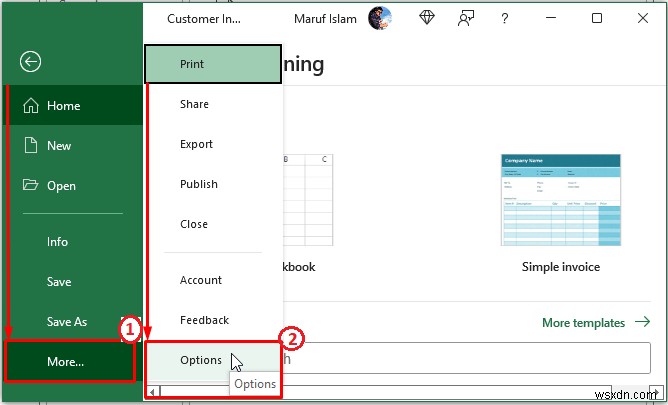Image resolution: width=668 pixels, height=405 pixels.
Task: Choose Open in the green sidebar
Action: click(x=73, y=186)
